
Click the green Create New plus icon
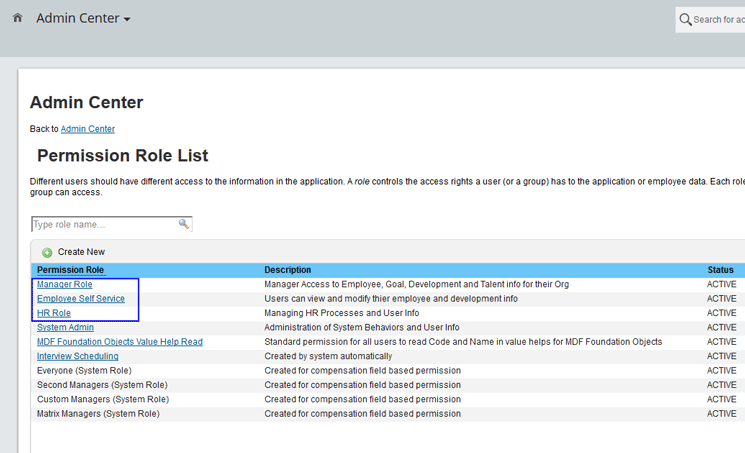(47, 252)
